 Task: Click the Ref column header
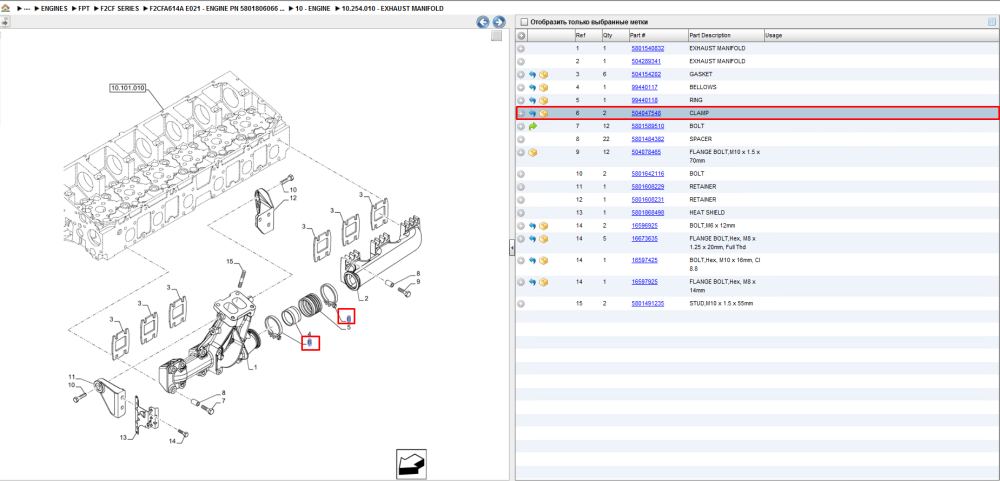point(587,36)
